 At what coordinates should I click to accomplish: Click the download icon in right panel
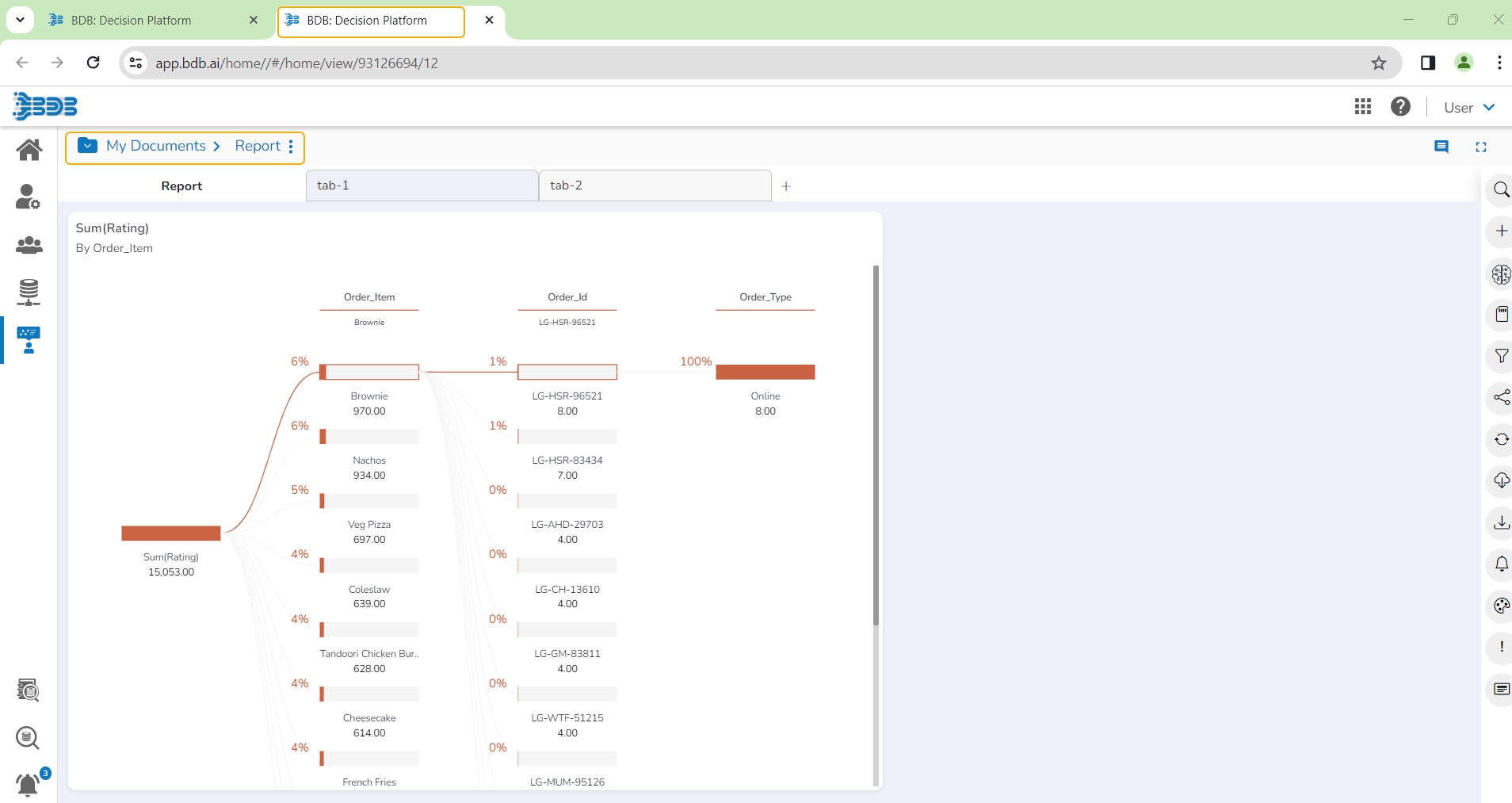pos(1501,522)
